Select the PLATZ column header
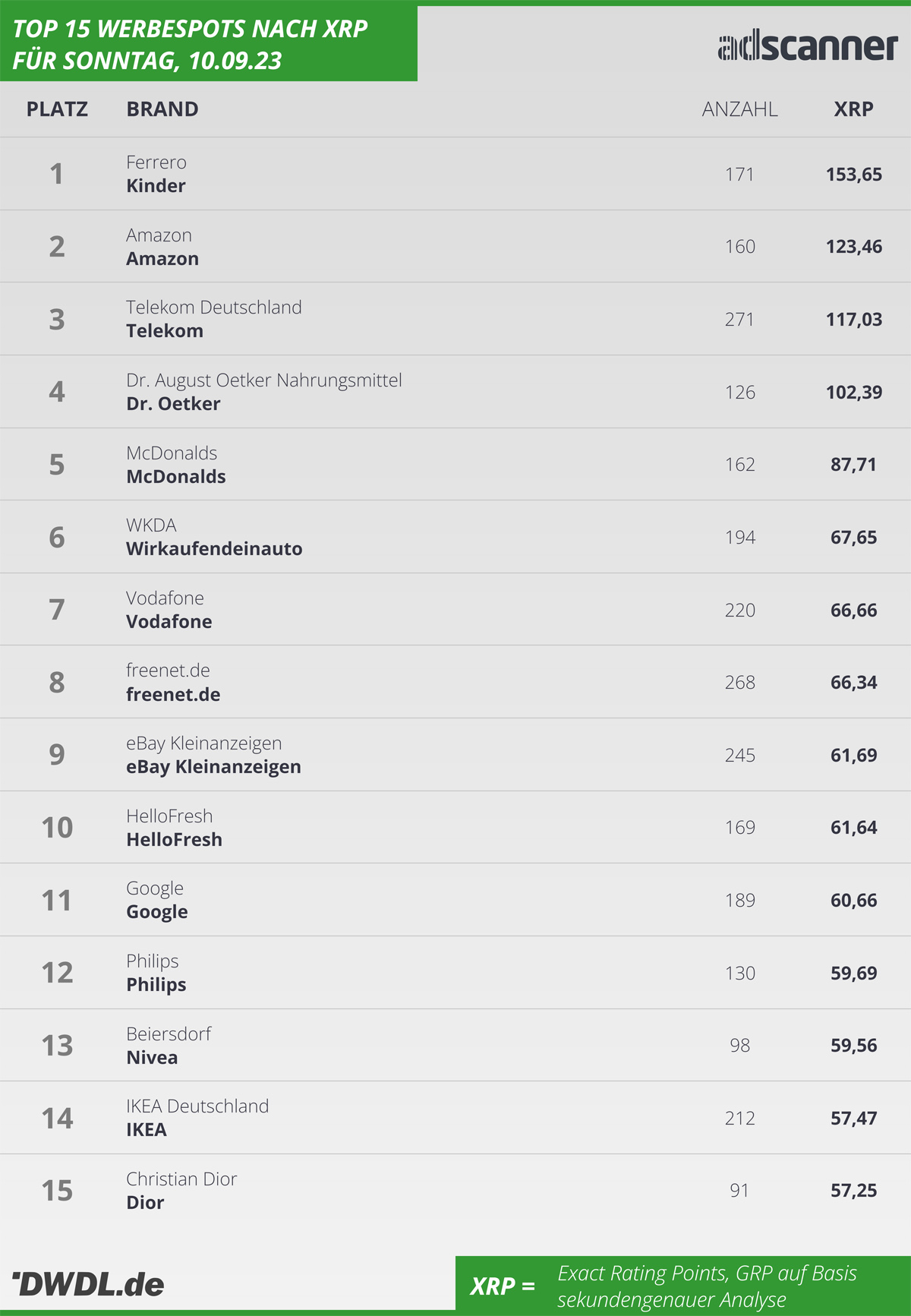 [x=57, y=109]
